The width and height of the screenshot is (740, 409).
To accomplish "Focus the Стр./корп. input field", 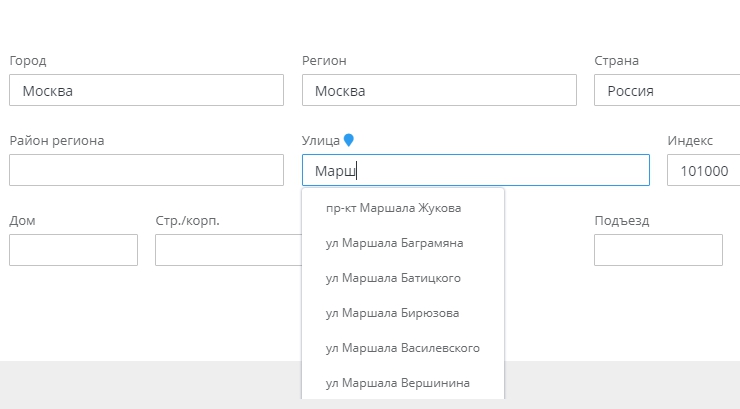I will (x=228, y=250).
